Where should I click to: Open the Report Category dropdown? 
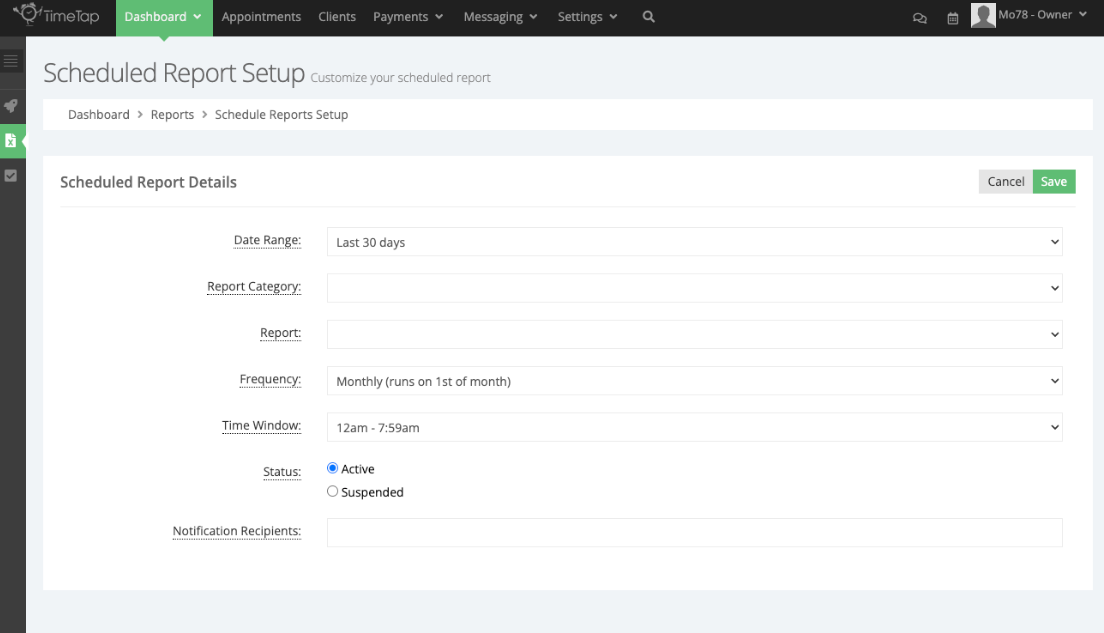(x=693, y=288)
